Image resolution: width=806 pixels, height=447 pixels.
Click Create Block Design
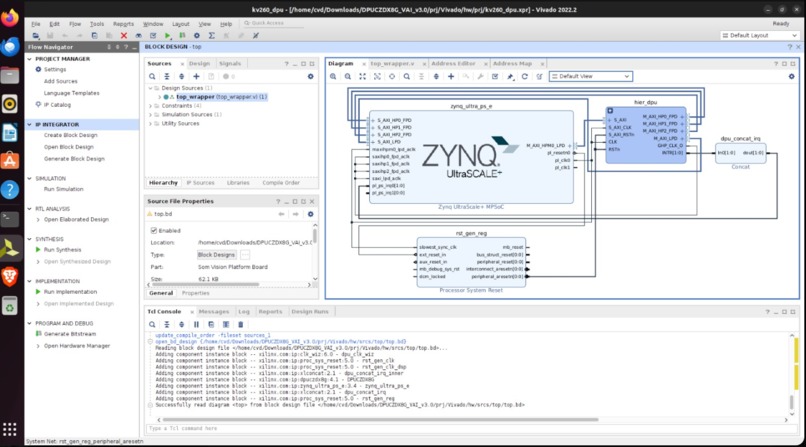[x=70, y=135]
